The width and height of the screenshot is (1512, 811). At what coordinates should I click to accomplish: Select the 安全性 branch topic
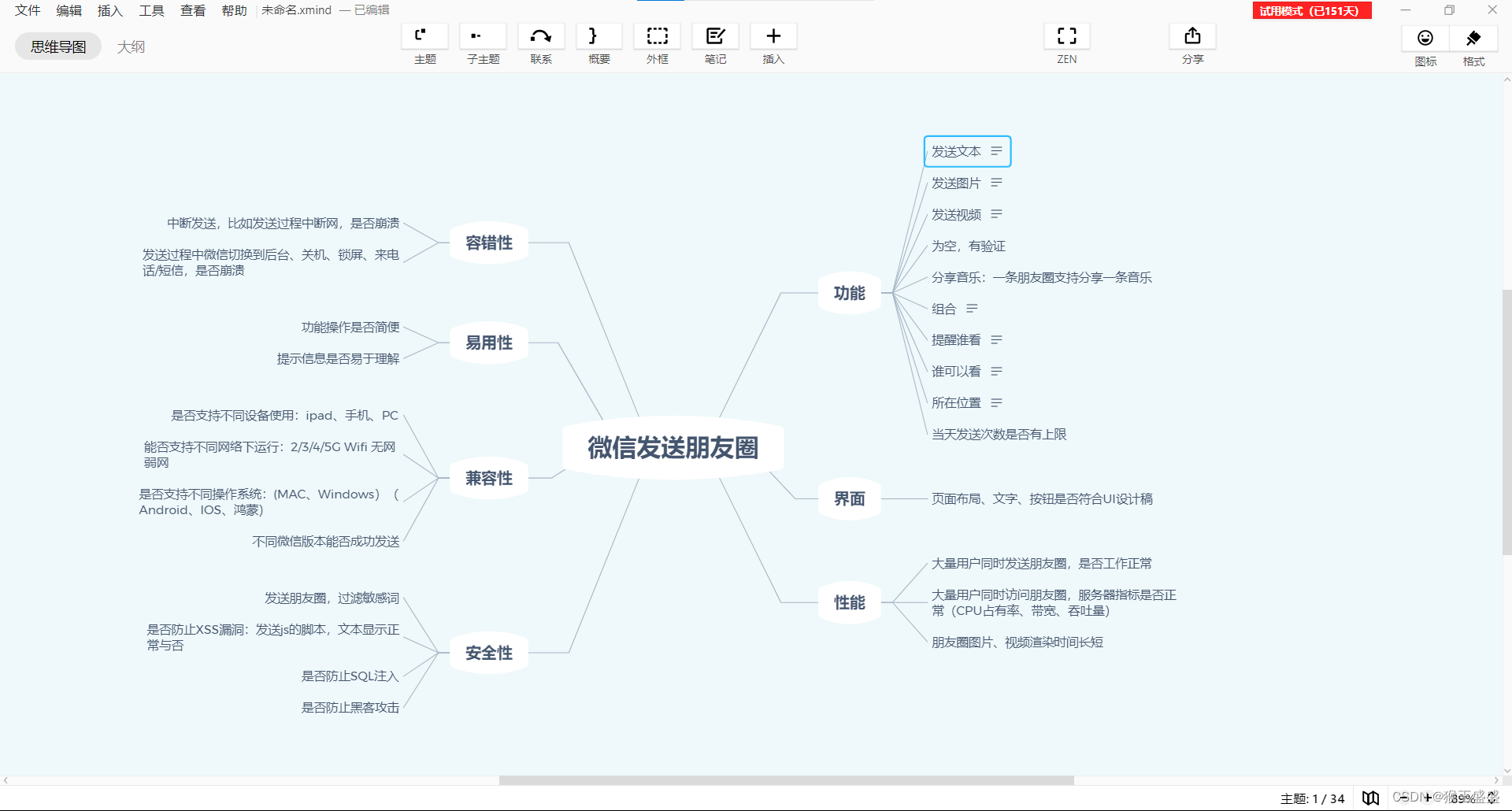(489, 653)
